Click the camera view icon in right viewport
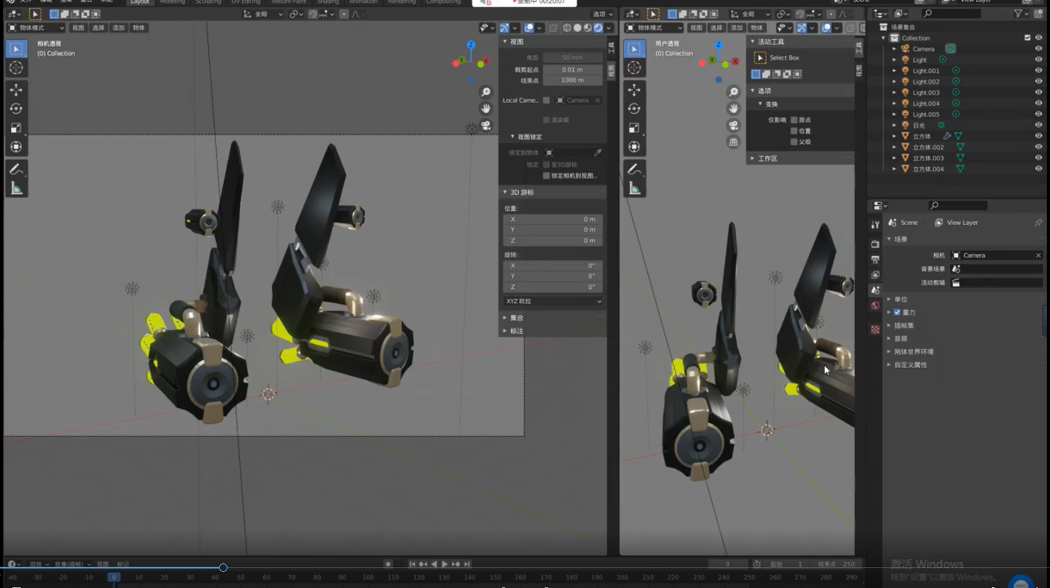 733,125
